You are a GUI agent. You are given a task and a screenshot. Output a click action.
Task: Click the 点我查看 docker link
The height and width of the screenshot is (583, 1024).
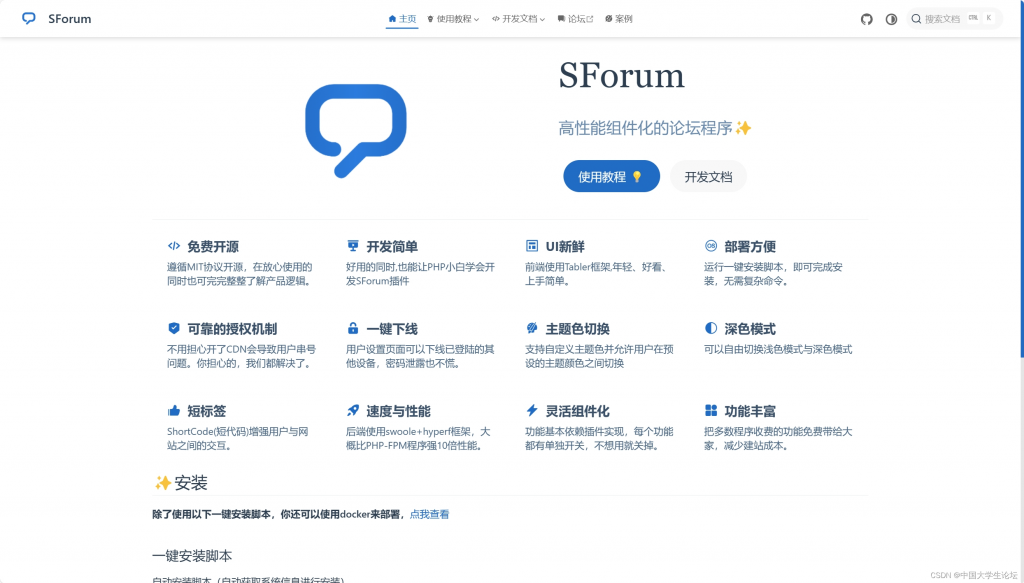pos(429,514)
